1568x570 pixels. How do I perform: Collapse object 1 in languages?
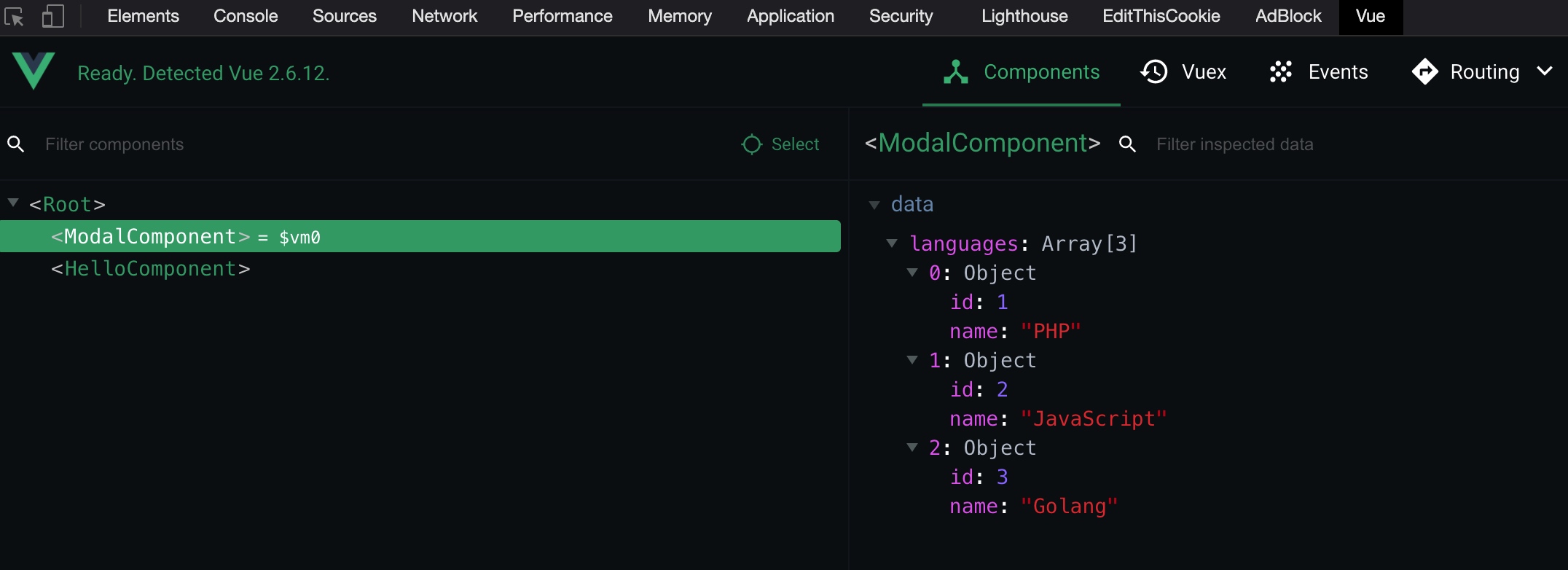click(x=912, y=360)
